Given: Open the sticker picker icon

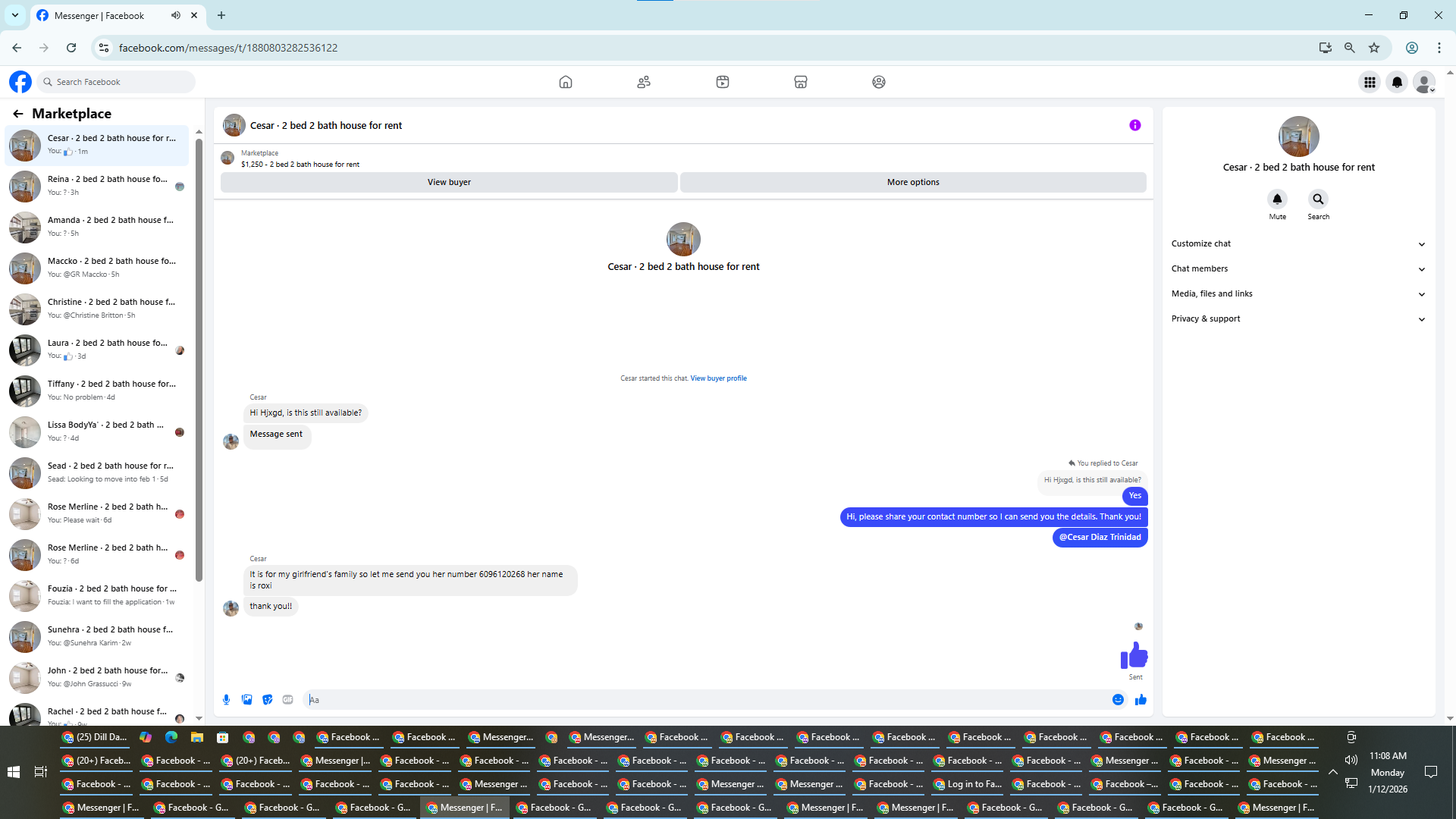Looking at the screenshot, I should click(267, 700).
